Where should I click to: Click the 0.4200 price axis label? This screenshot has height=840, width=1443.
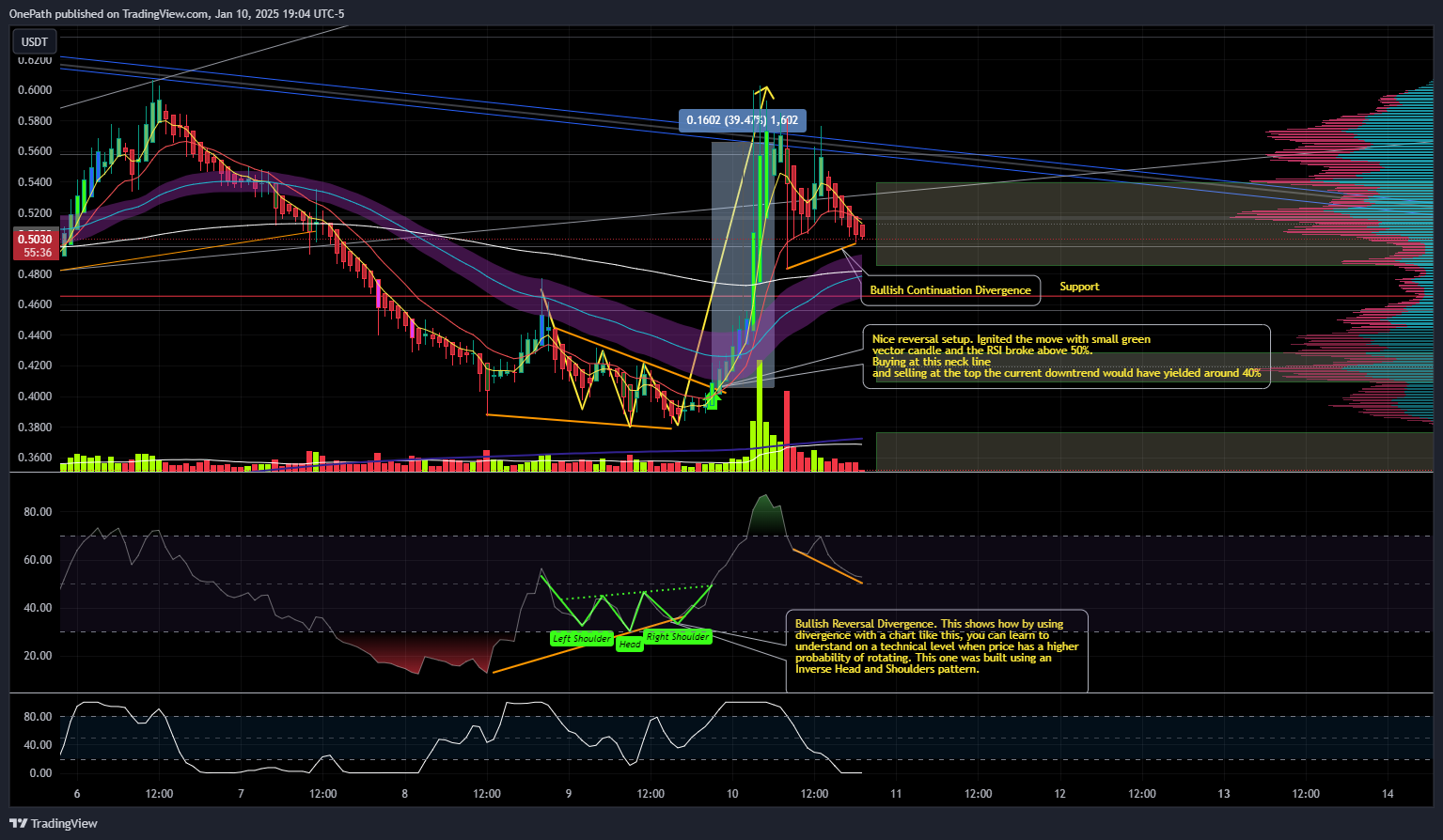point(35,366)
